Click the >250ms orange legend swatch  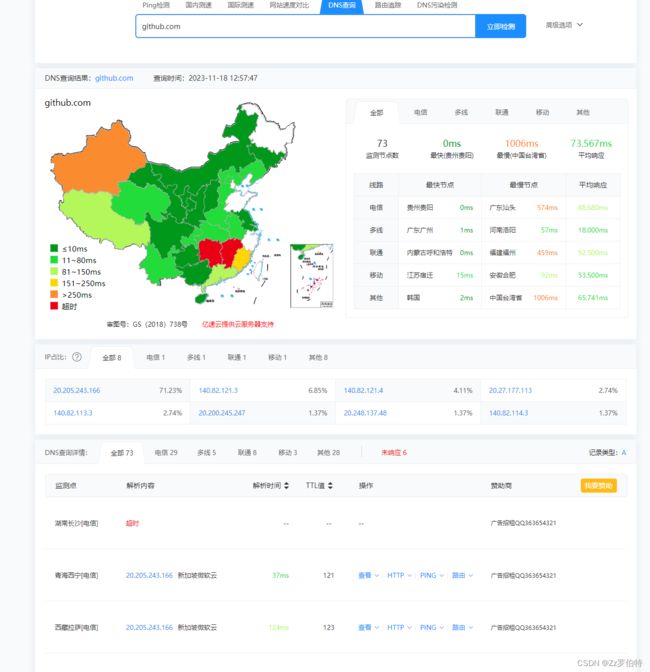pos(54,294)
